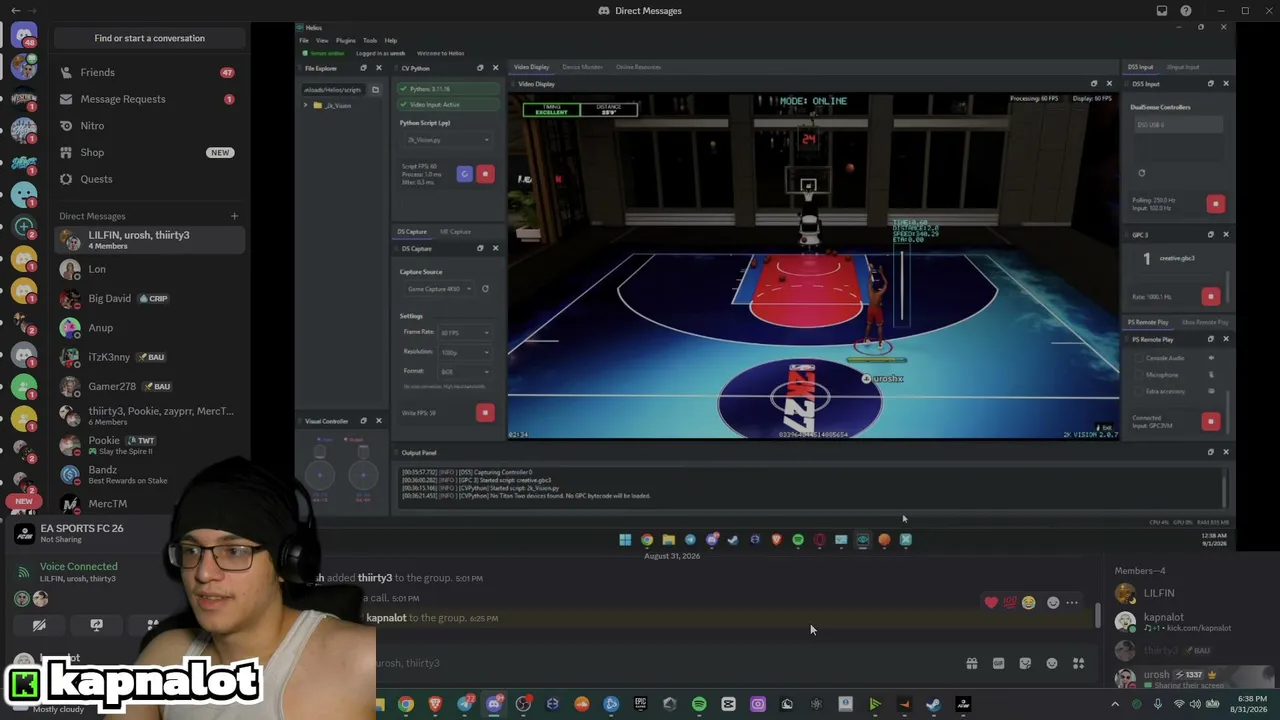Open Discord direct messages home icon
1280x720 pixels.
click(x=24, y=36)
